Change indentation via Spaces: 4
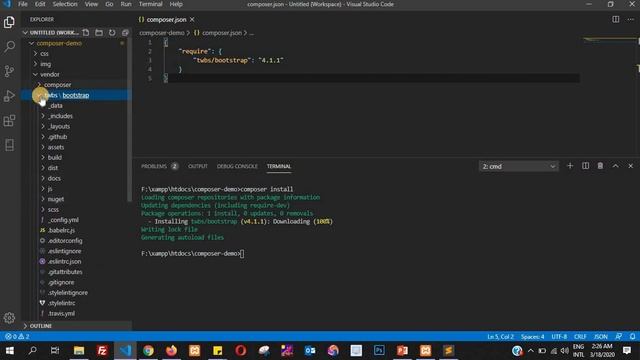This screenshot has height=360, width=640. point(532,336)
